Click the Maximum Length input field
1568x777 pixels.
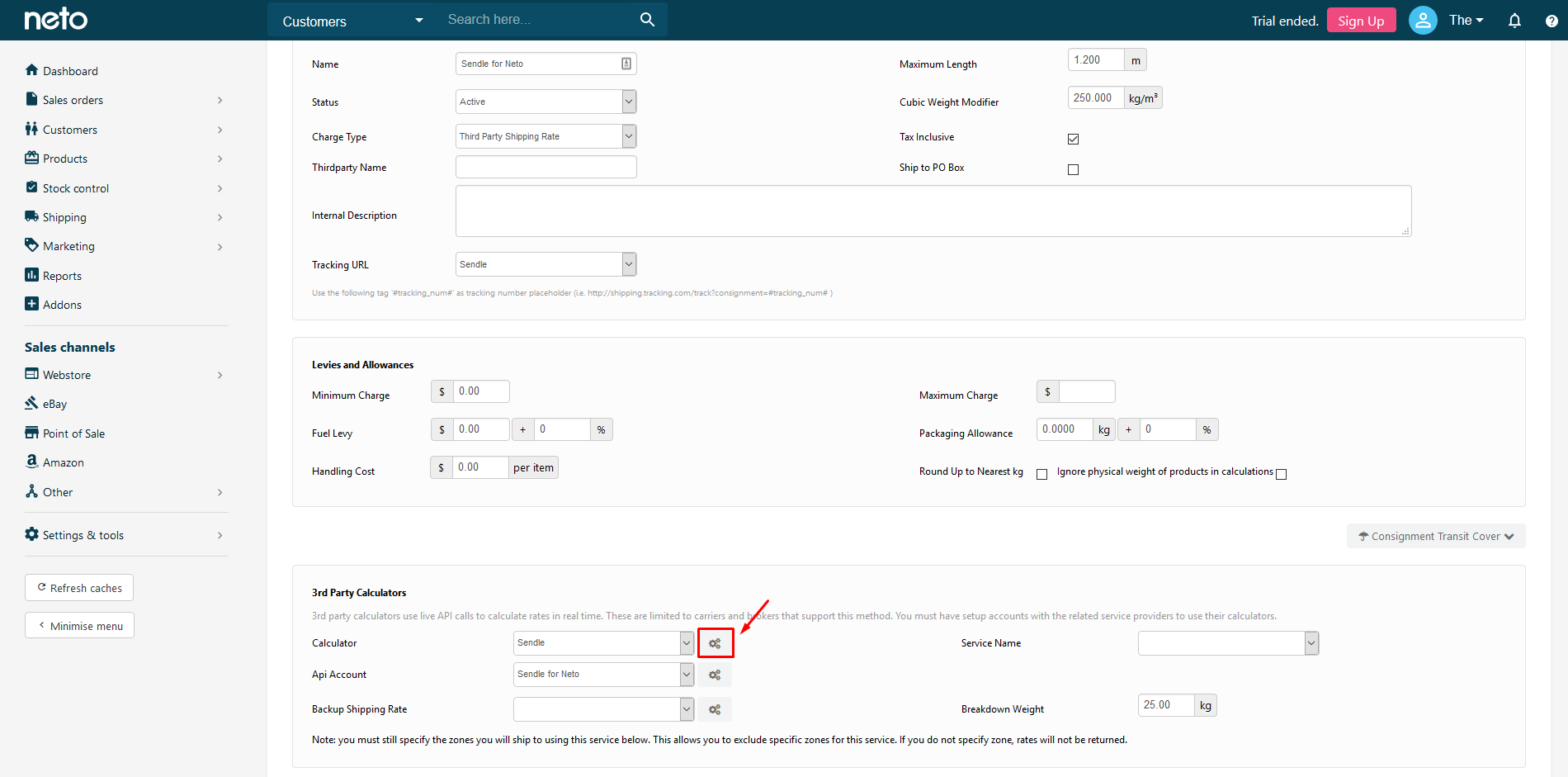tap(1096, 59)
